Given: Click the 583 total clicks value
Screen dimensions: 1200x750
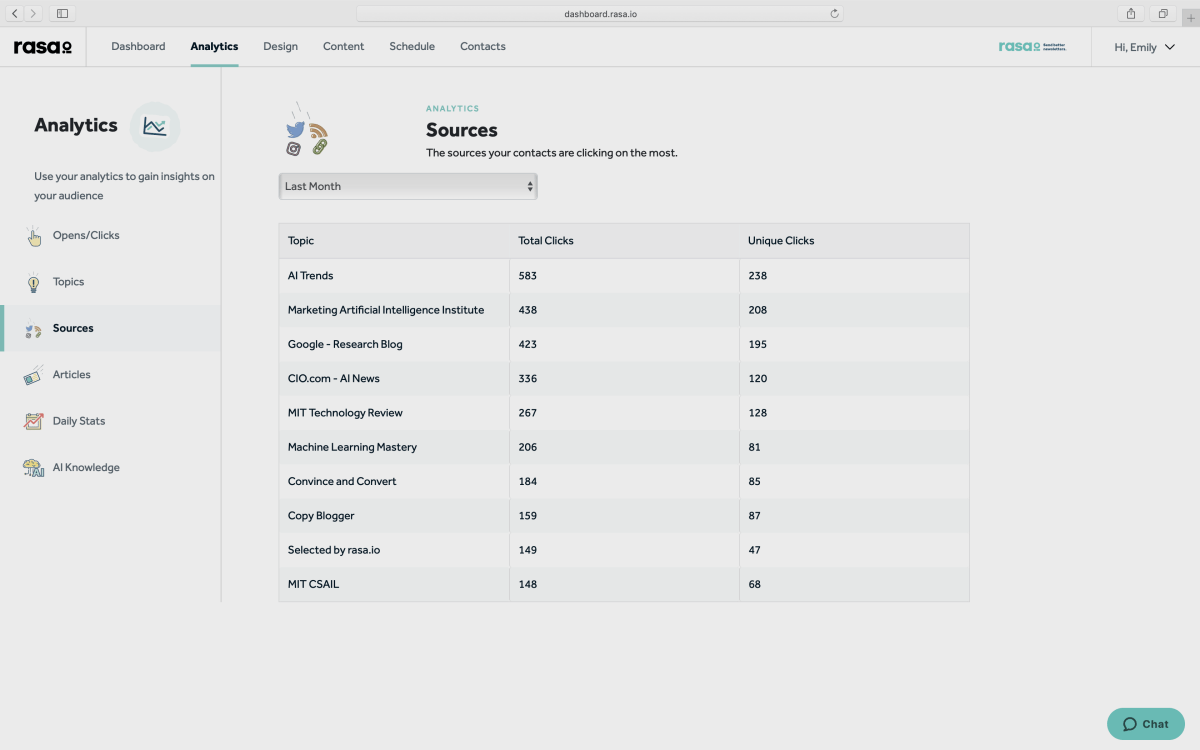Looking at the screenshot, I should click(x=527, y=276).
